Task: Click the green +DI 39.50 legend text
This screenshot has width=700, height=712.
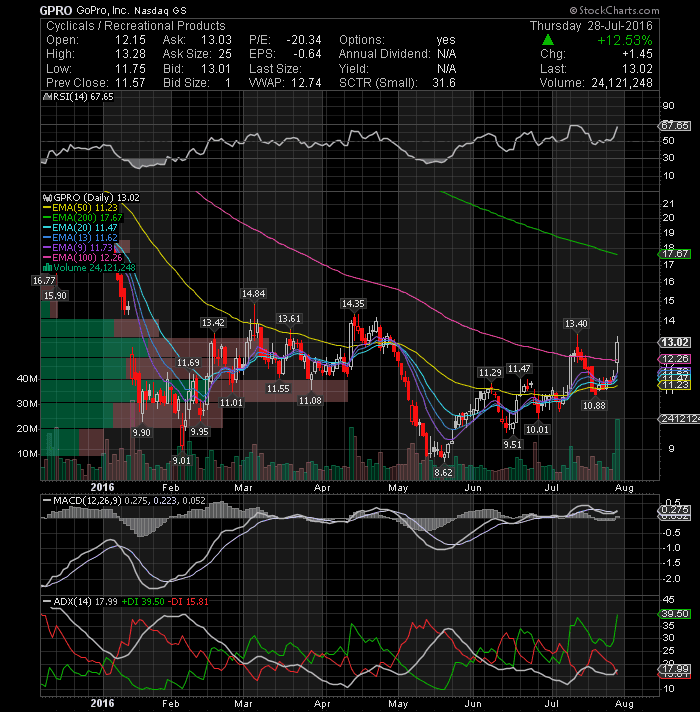Action: (x=143, y=602)
